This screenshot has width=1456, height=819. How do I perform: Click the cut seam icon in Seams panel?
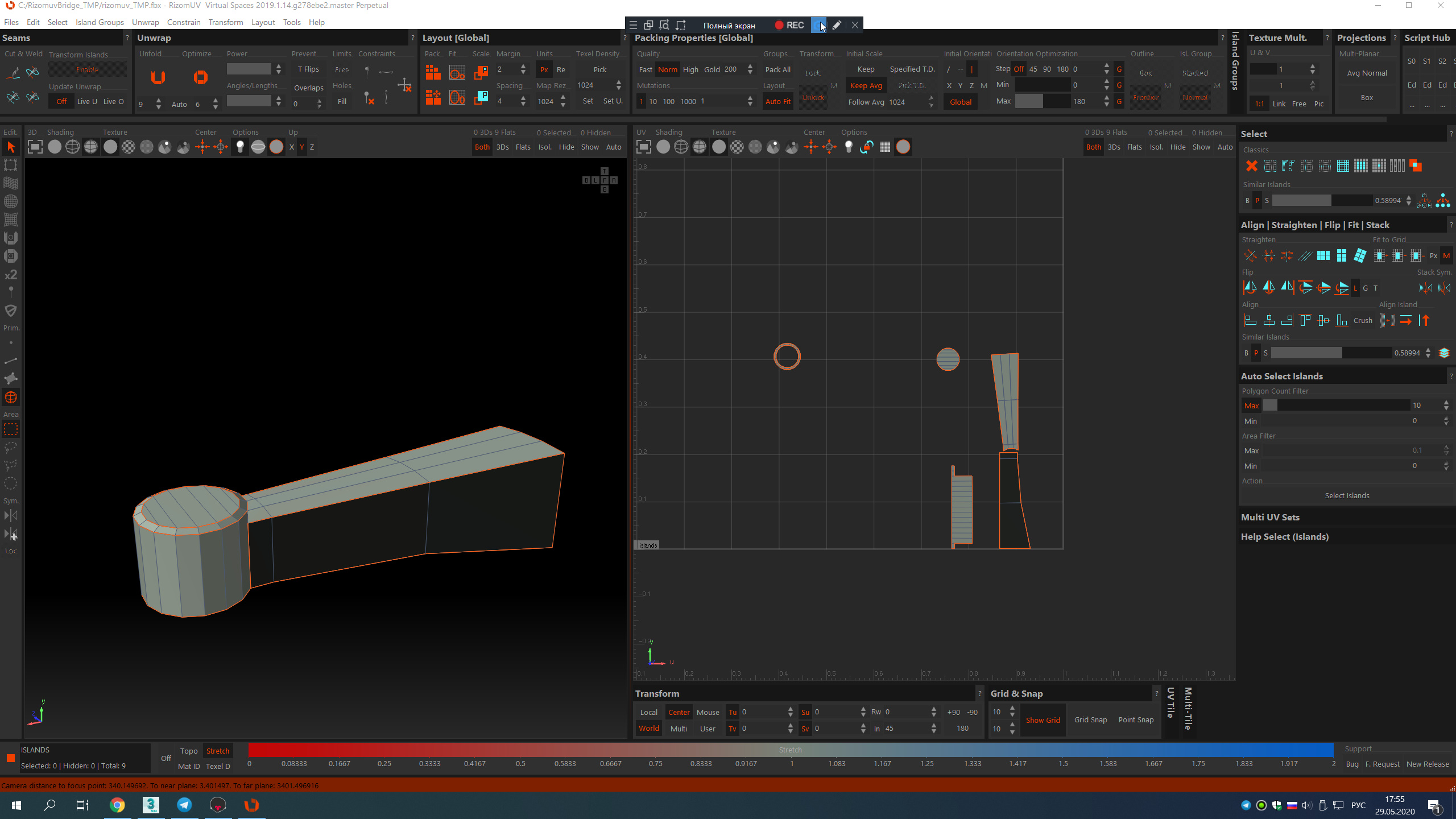[13, 72]
